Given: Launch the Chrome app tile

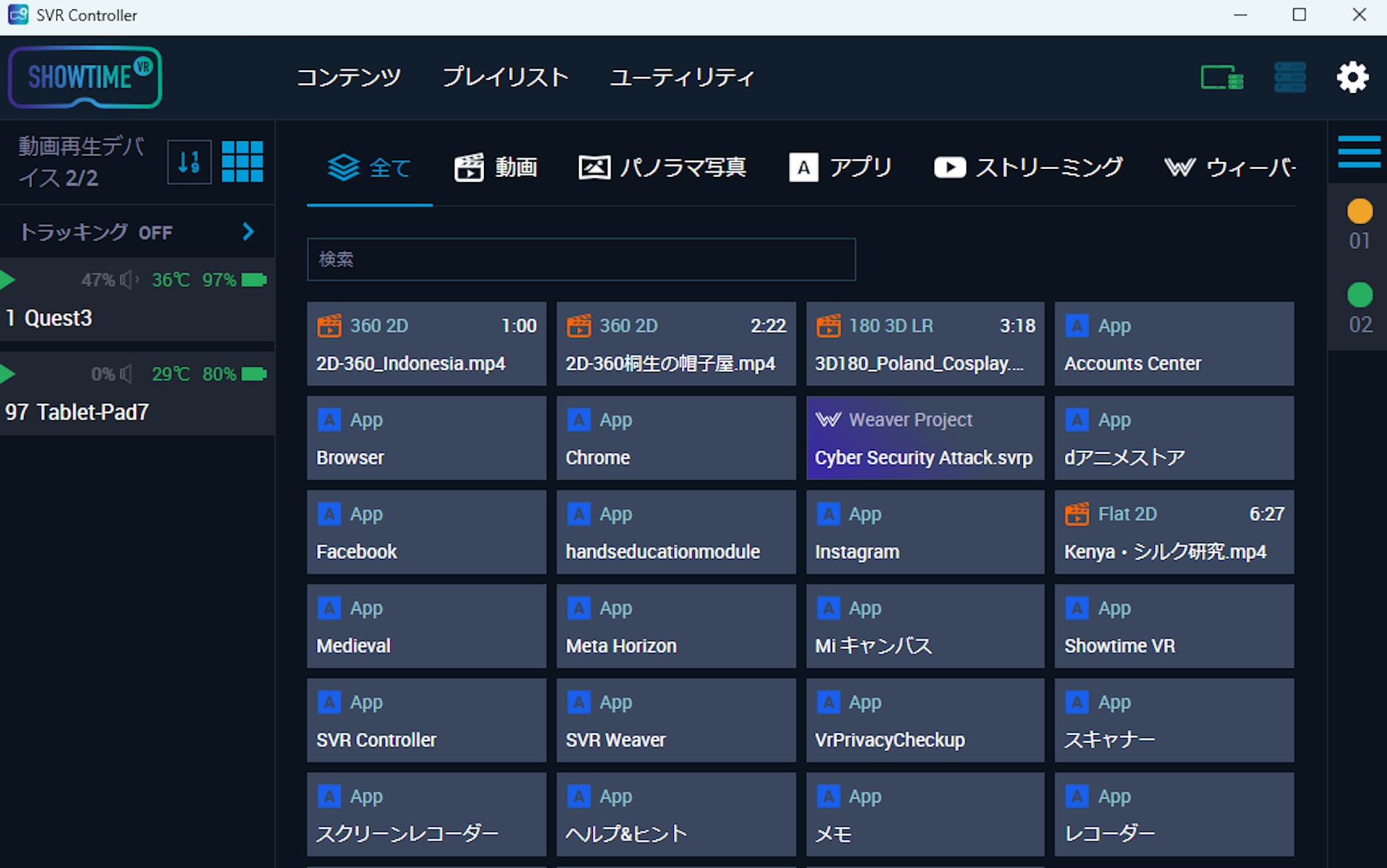Looking at the screenshot, I should (676, 438).
